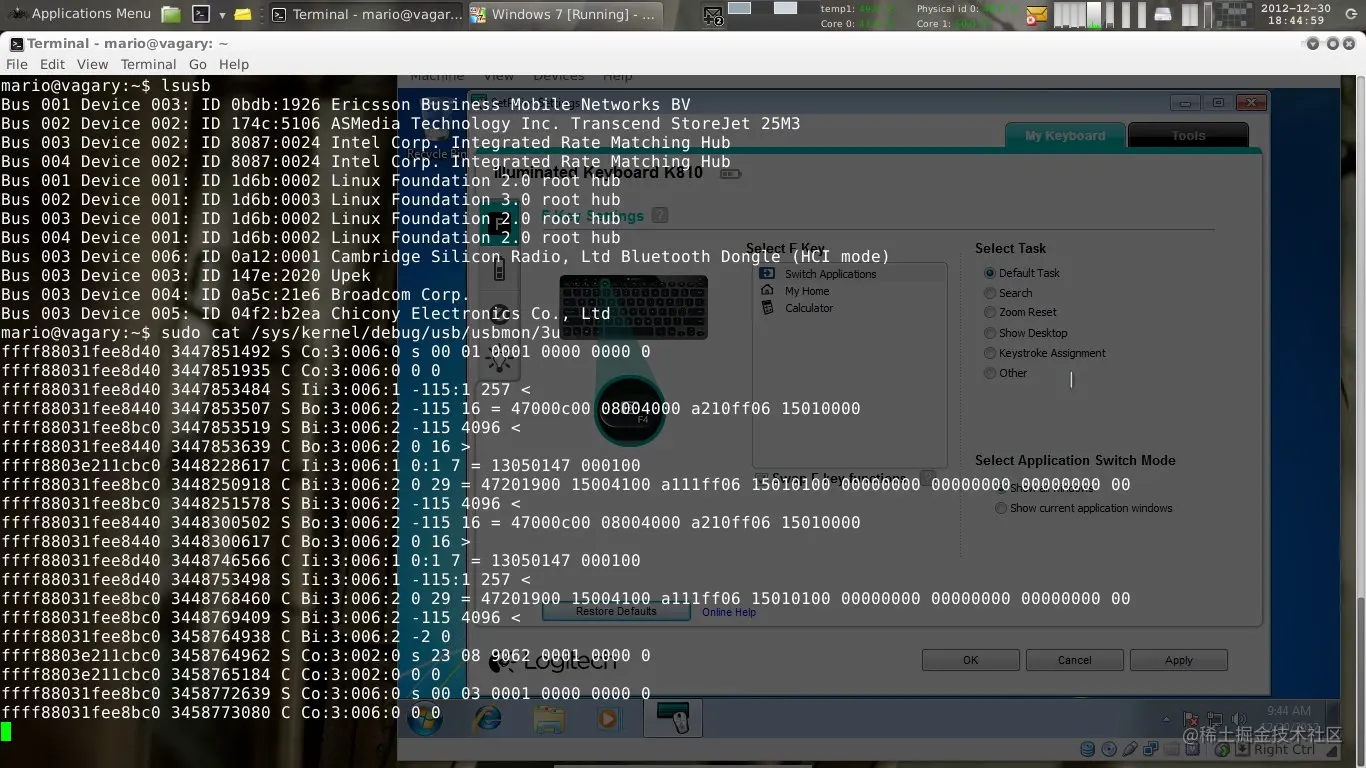This screenshot has width=1366, height=768.
Task: Open the Go menu of the Terminal
Action: tap(198, 64)
